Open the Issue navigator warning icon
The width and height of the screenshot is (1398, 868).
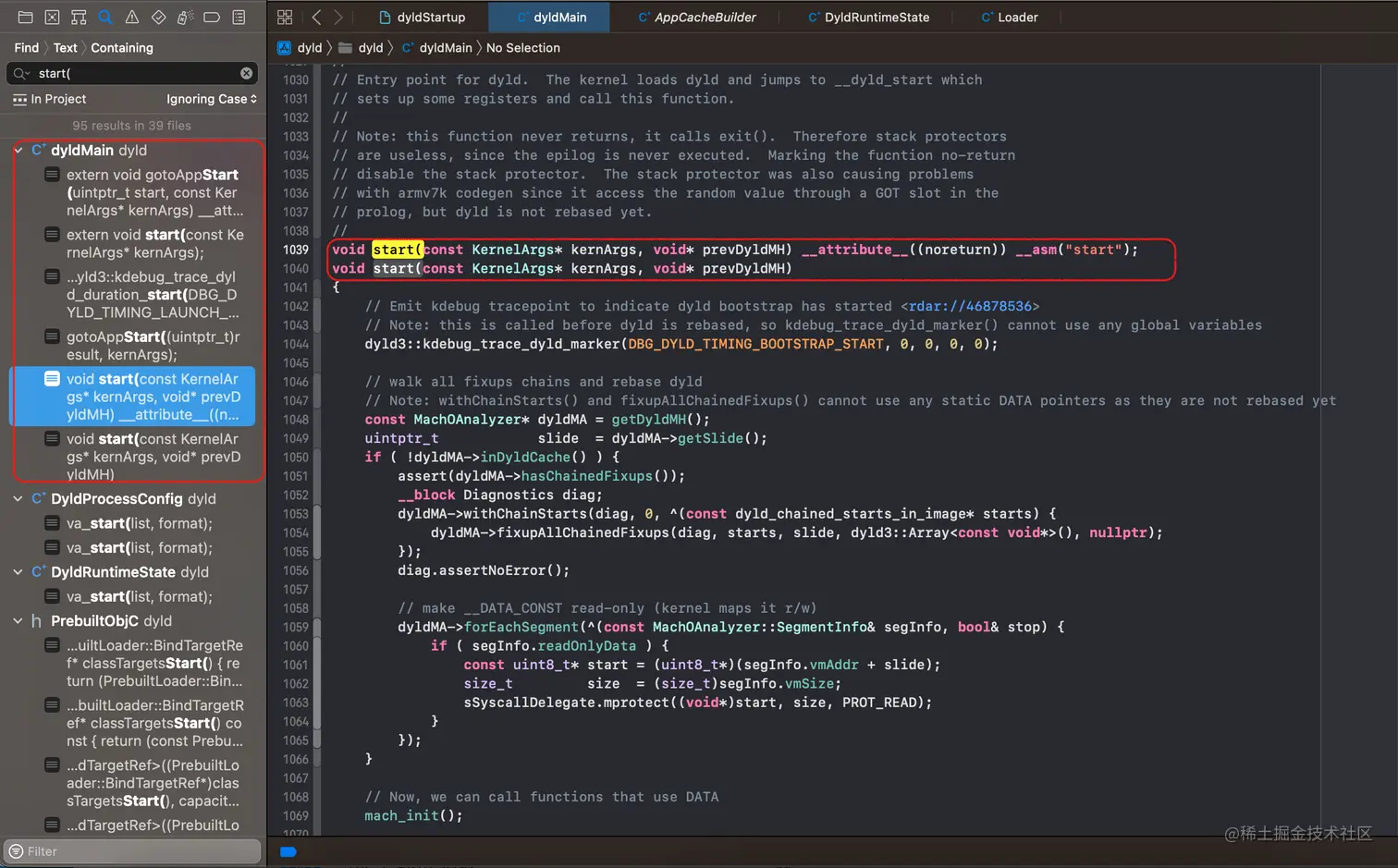point(132,17)
